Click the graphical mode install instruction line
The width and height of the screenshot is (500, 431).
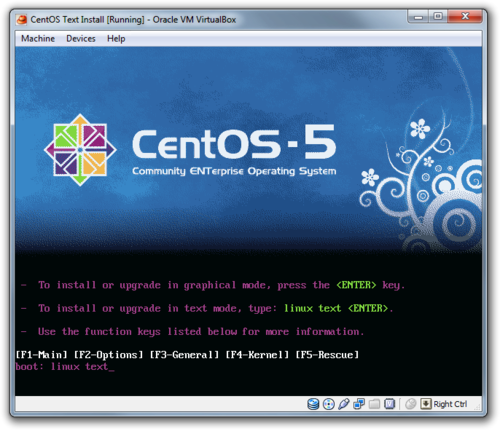coord(213,285)
